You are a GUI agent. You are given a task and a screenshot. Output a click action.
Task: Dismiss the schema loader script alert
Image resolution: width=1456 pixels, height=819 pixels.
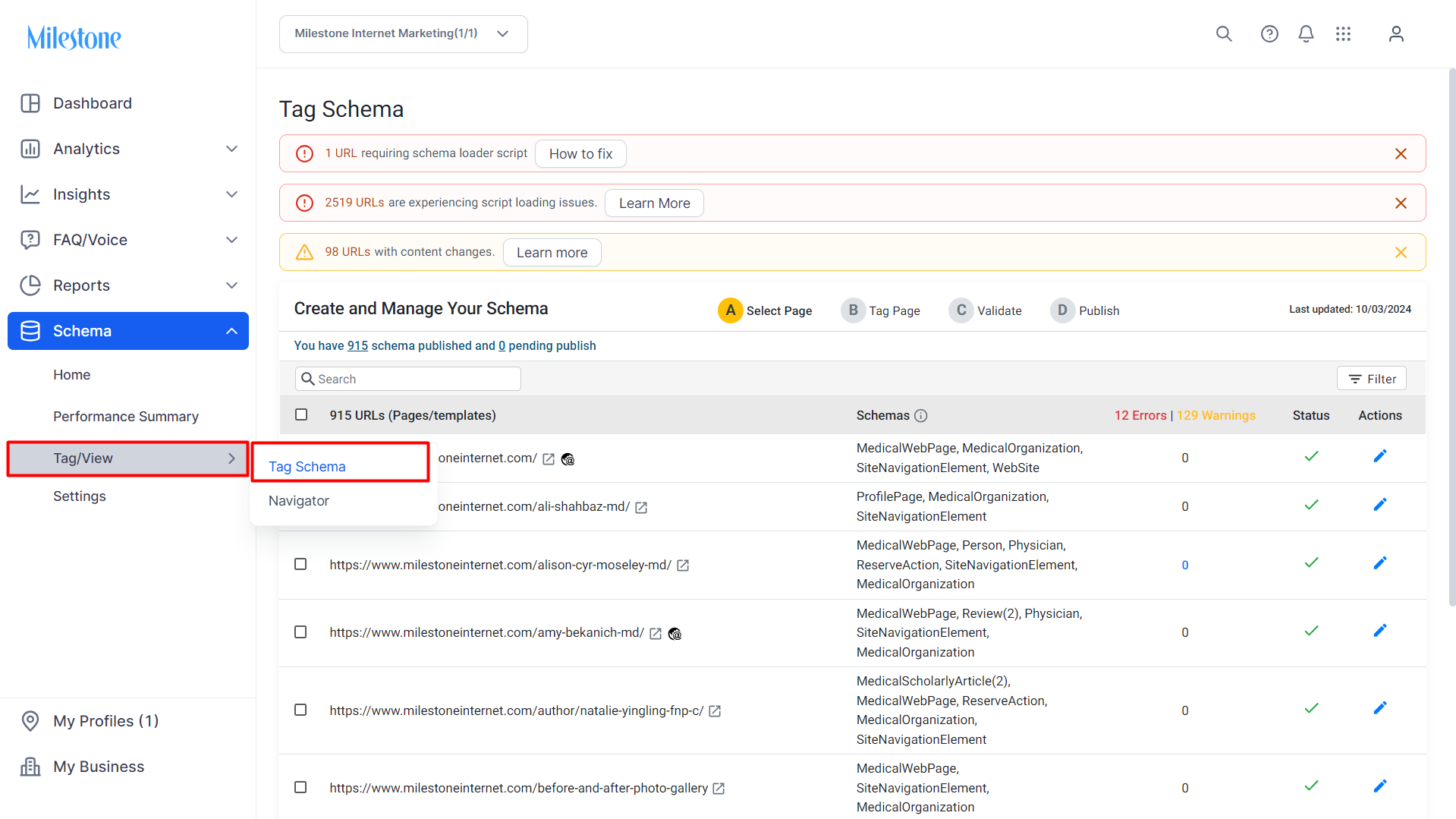[1401, 154]
